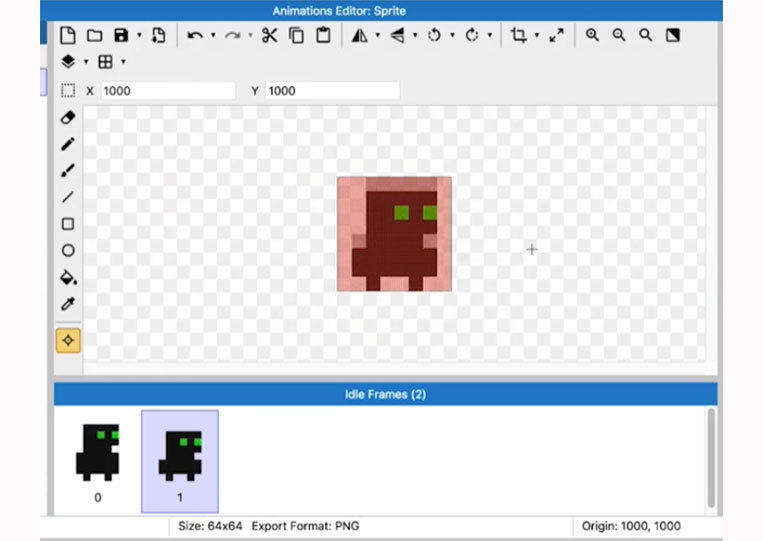Click the Layers icon
This screenshot has height=541, width=763.
point(68,62)
